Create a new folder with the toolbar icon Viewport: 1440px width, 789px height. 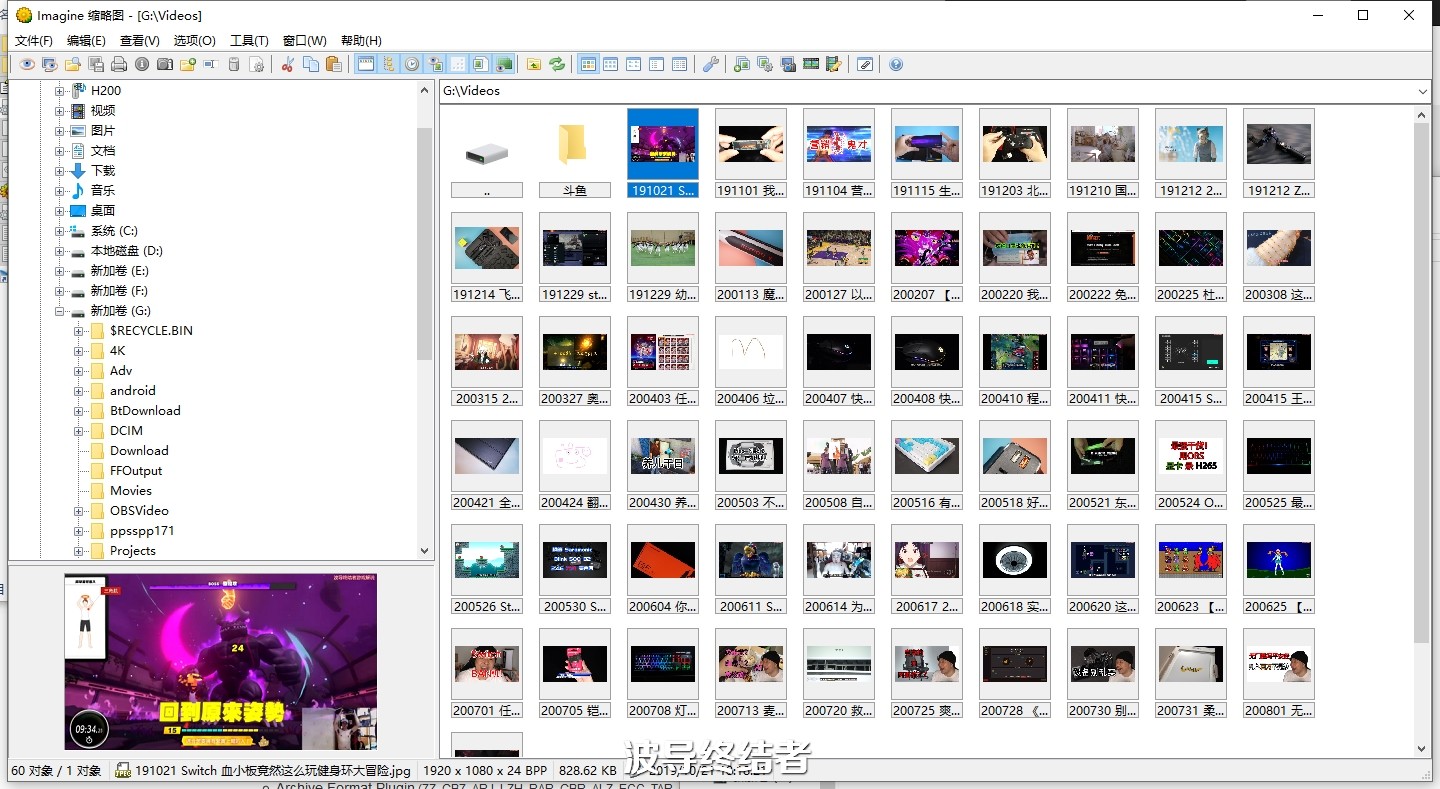point(188,64)
